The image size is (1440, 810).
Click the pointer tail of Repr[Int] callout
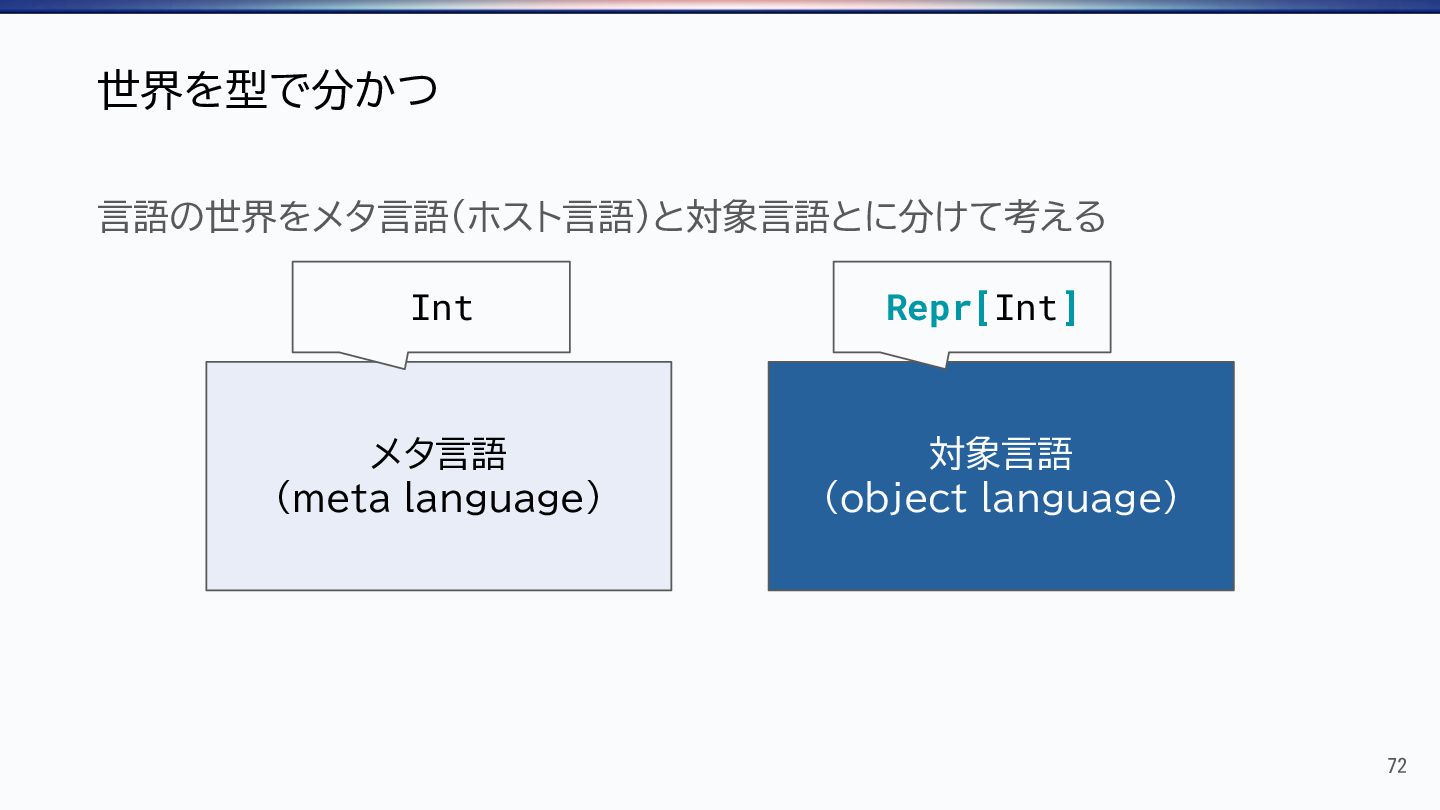(942, 361)
